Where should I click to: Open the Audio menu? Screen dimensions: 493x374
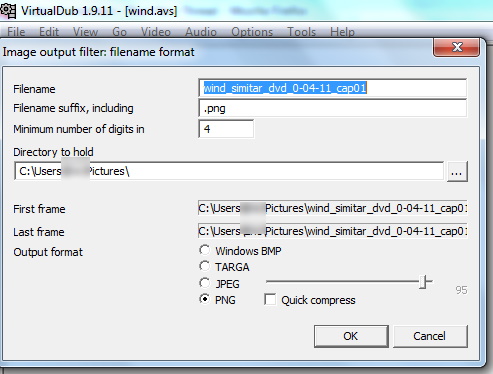tap(201, 32)
